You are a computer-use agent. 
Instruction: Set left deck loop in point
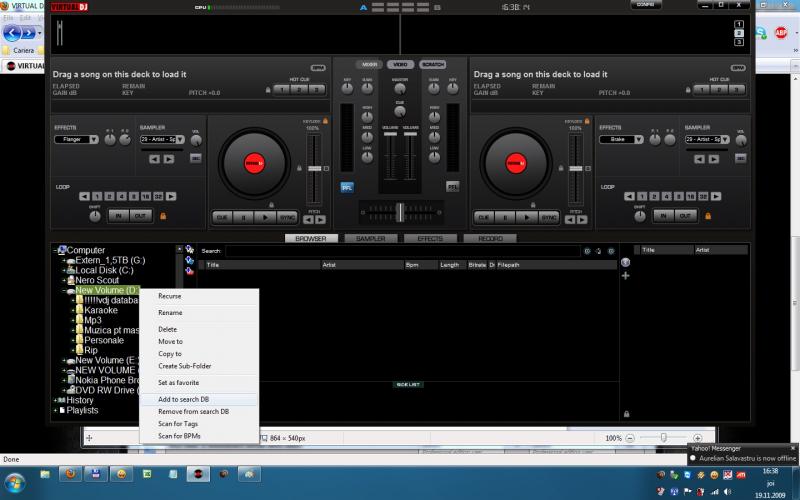pos(117,215)
